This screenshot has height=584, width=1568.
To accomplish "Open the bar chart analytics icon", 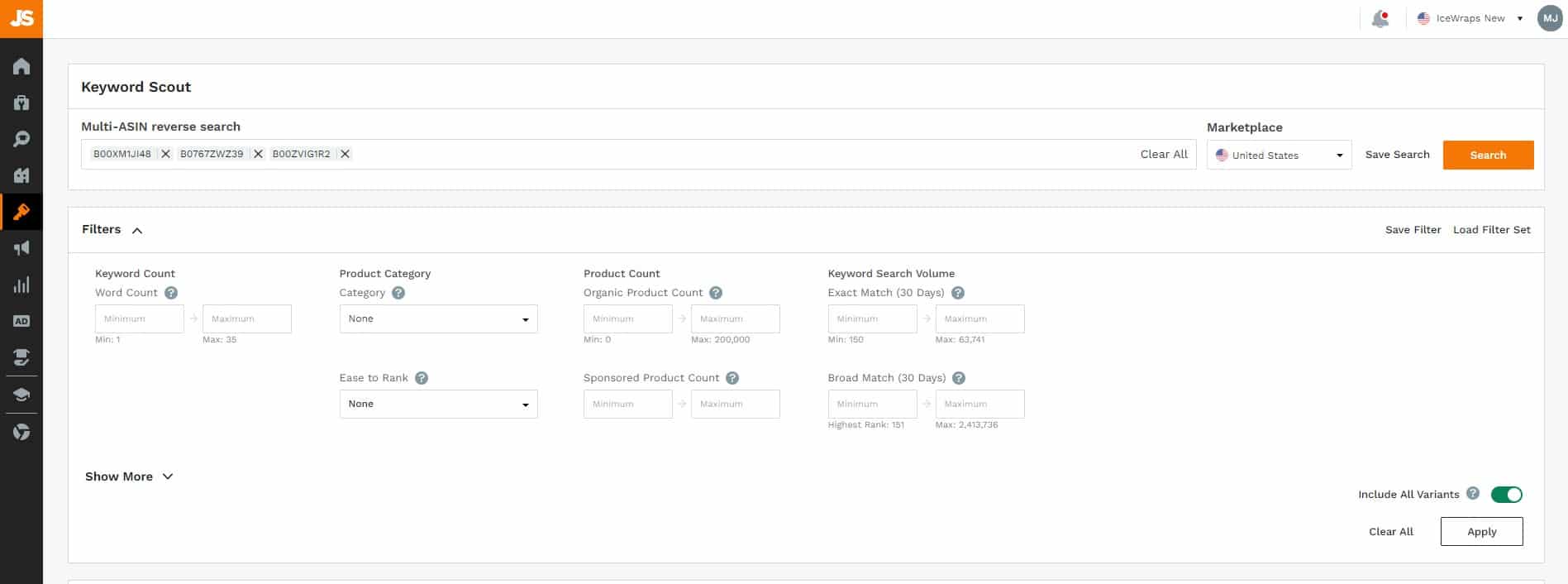I will click(21, 285).
